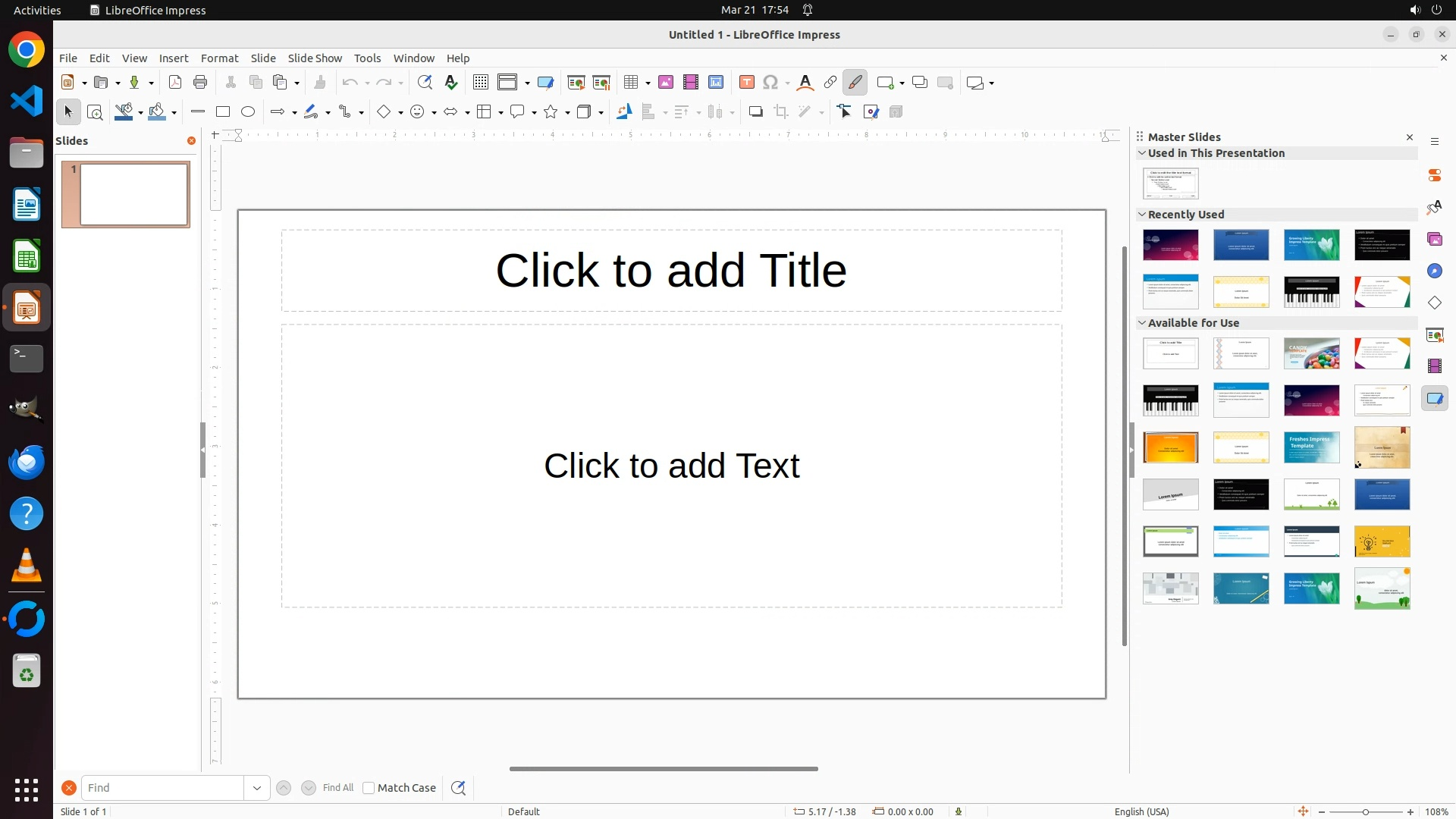Enable the Match Case checkbox
Screen dimensions: 1456x819
click(x=369, y=788)
